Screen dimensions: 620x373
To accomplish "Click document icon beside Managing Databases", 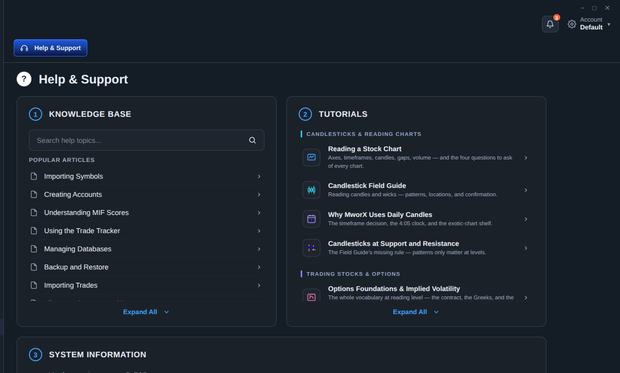I will 34,249.
